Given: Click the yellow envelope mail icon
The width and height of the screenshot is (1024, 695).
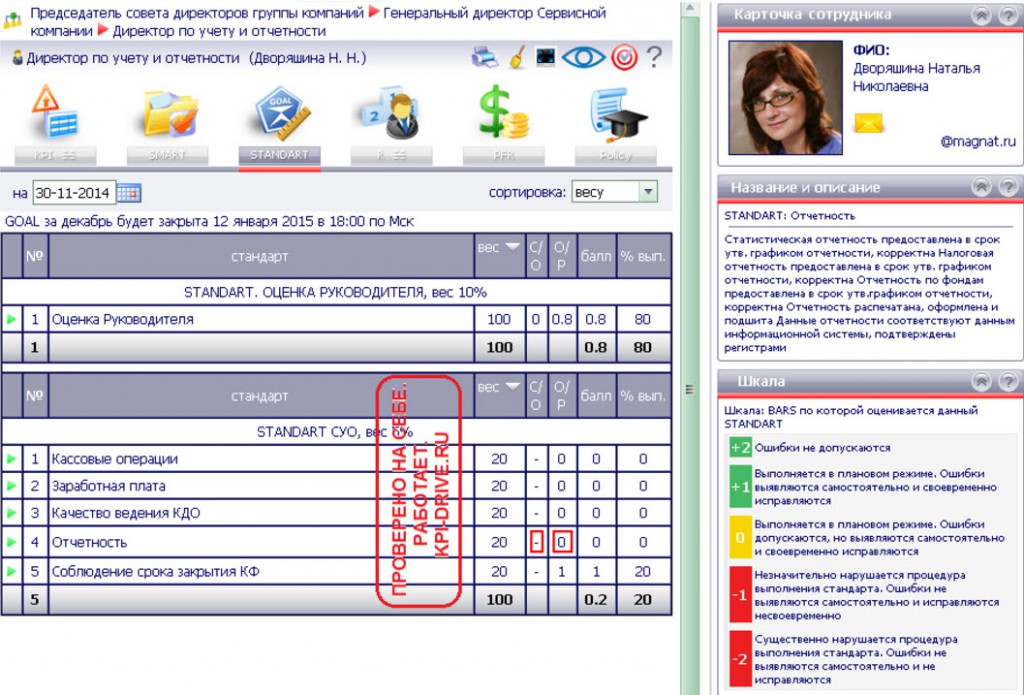Looking at the screenshot, I should tap(869, 123).
